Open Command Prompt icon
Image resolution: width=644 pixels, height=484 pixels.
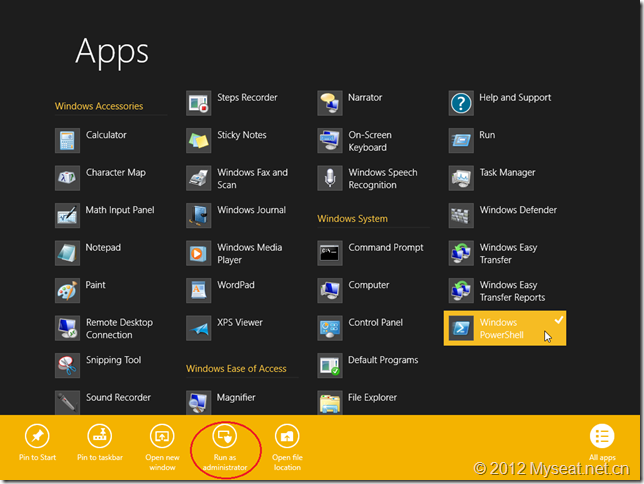[x=330, y=253]
